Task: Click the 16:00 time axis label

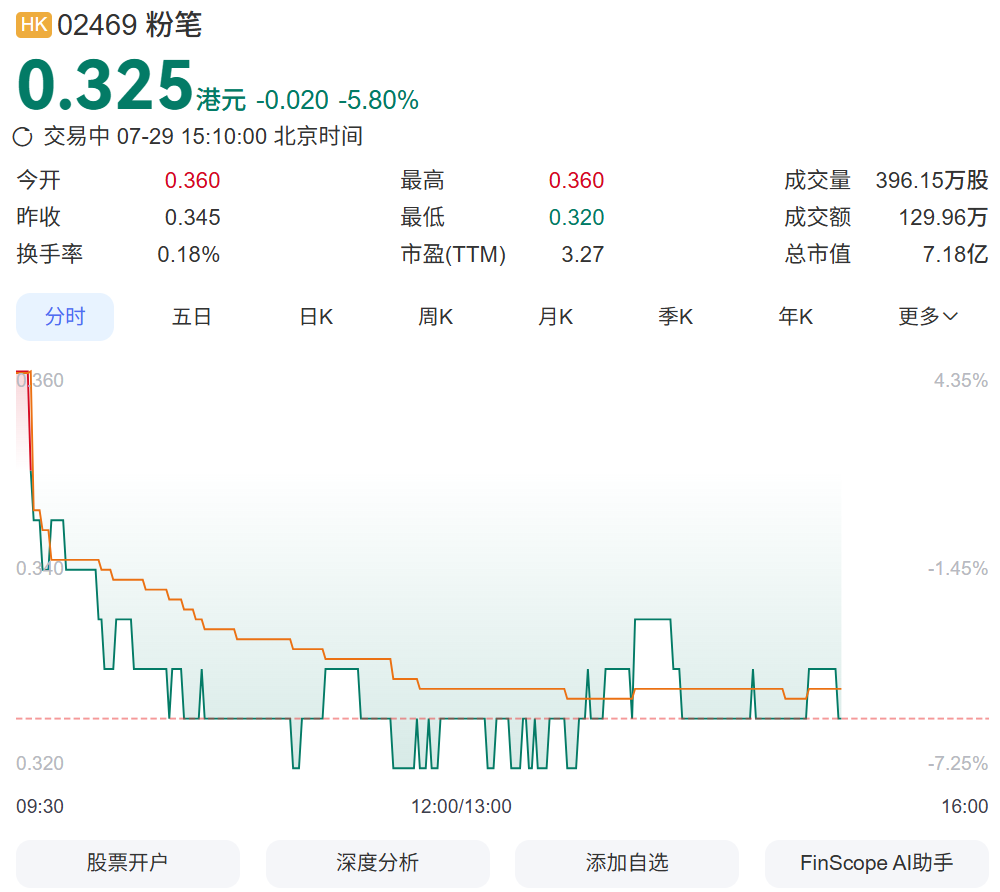Action: click(965, 807)
